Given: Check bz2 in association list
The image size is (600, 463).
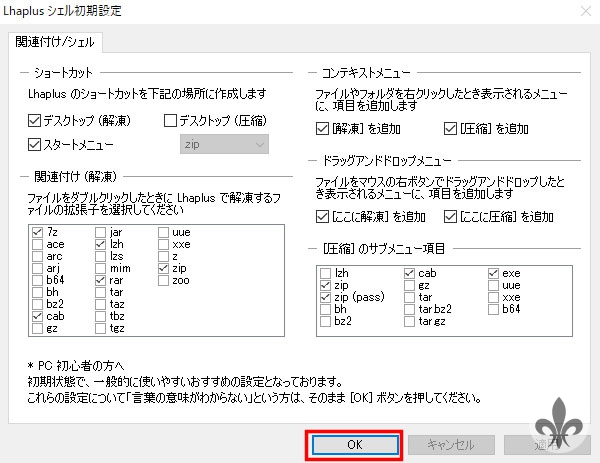Looking at the screenshot, I should coord(37,304).
